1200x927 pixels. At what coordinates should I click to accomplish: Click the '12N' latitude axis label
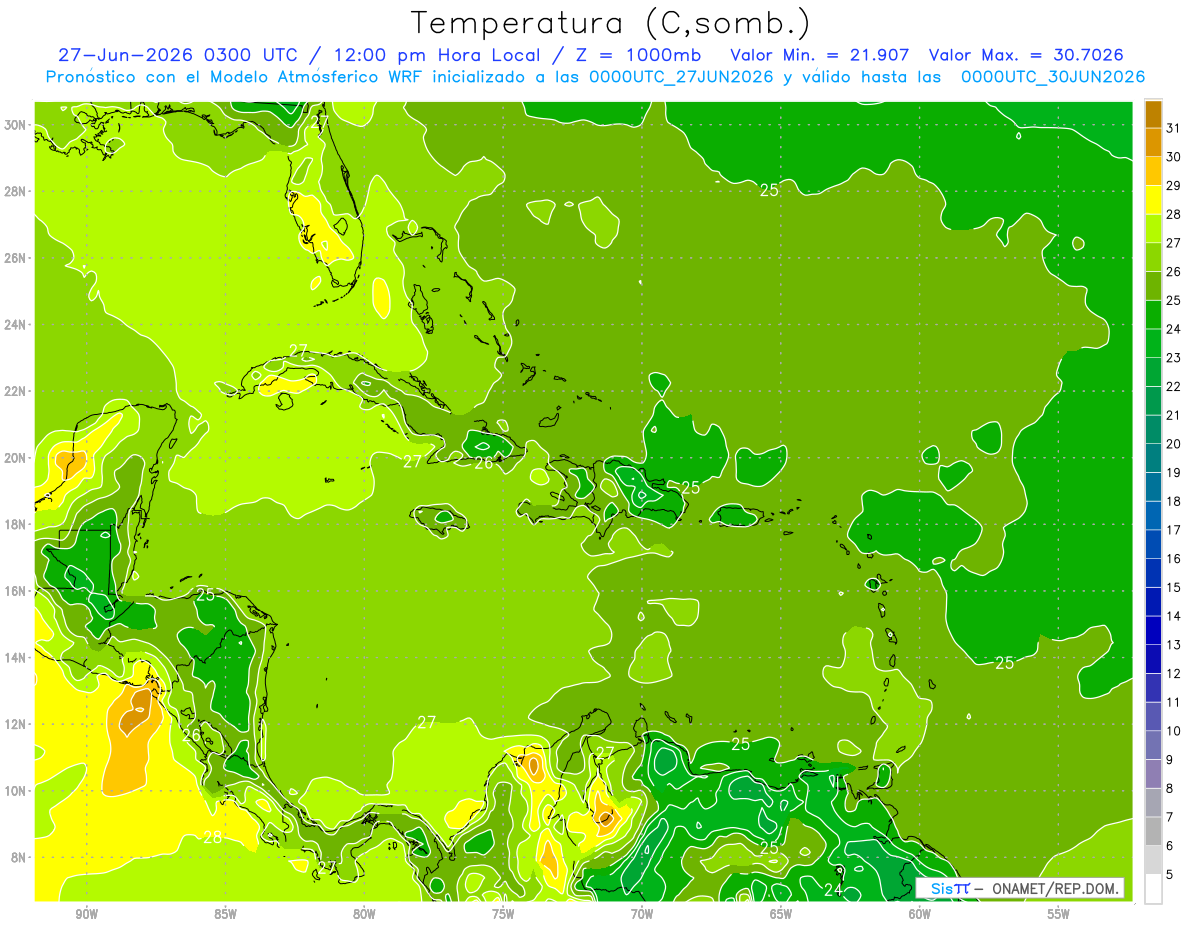click(x=17, y=724)
